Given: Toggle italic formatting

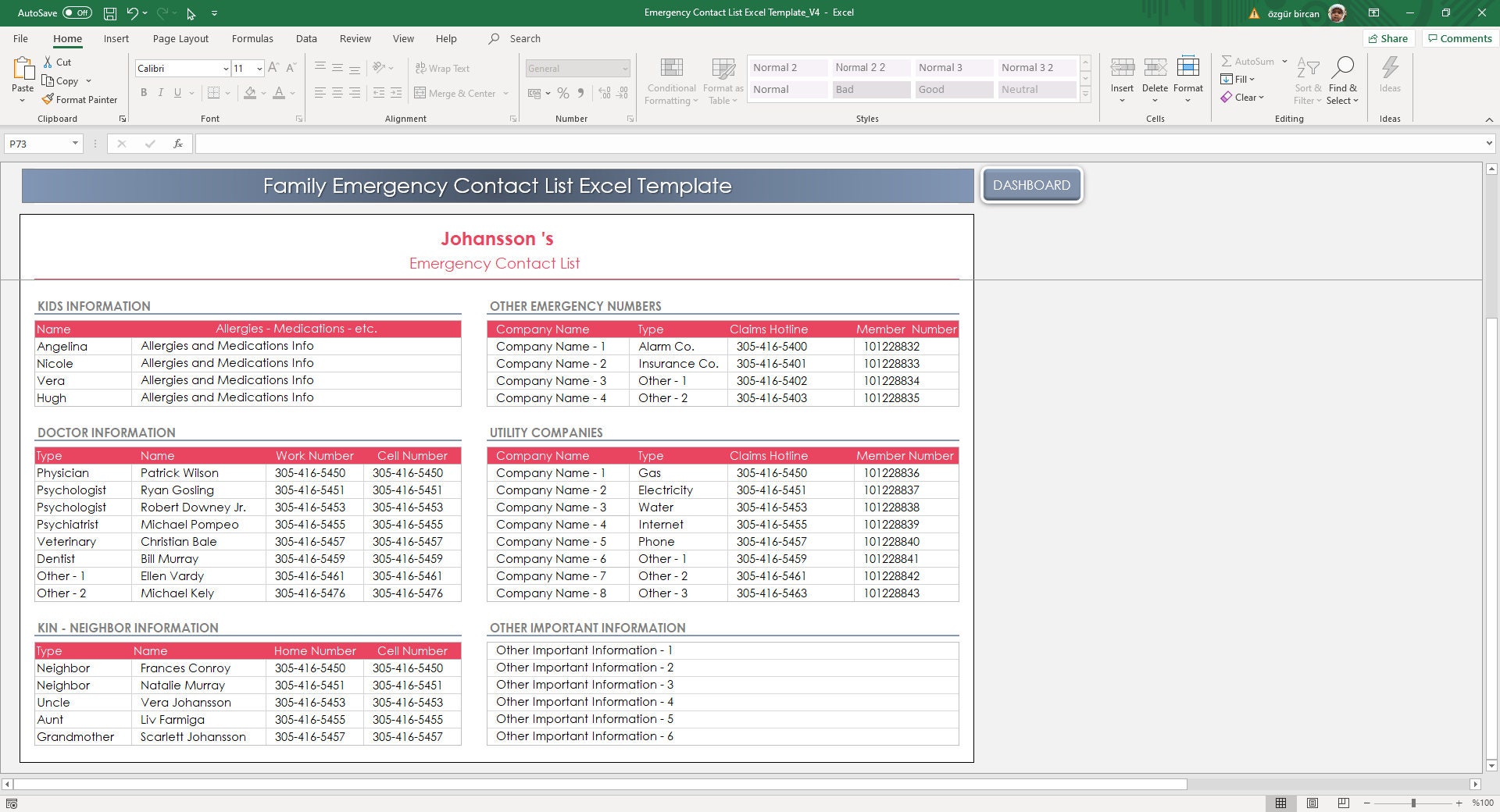Looking at the screenshot, I should pos(160,92).
